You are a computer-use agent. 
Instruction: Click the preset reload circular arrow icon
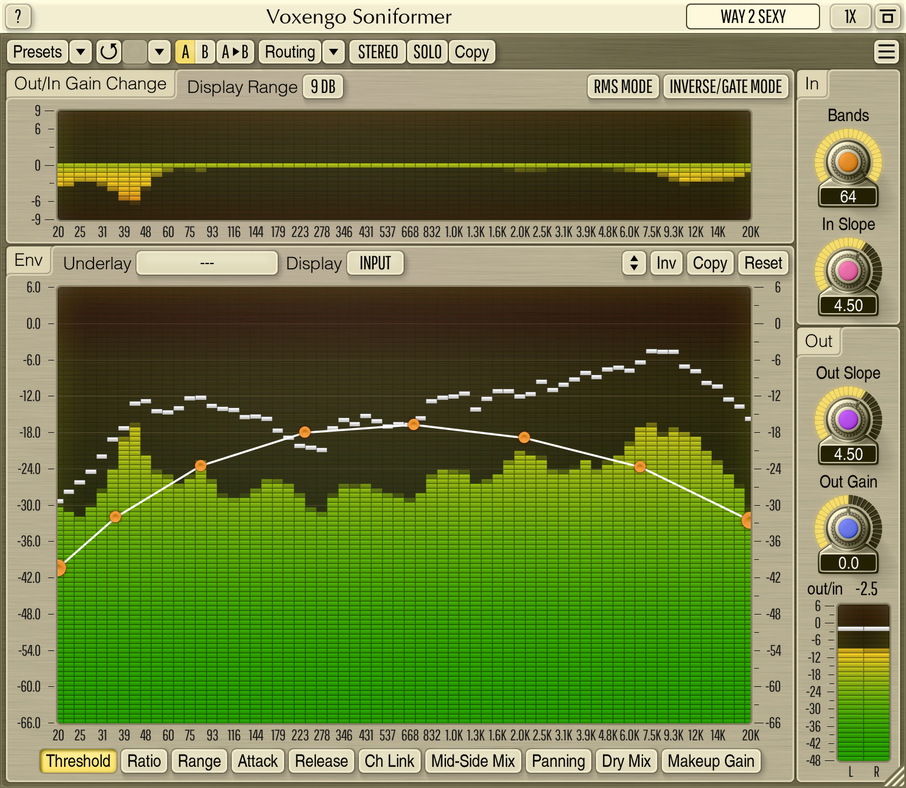109,51
